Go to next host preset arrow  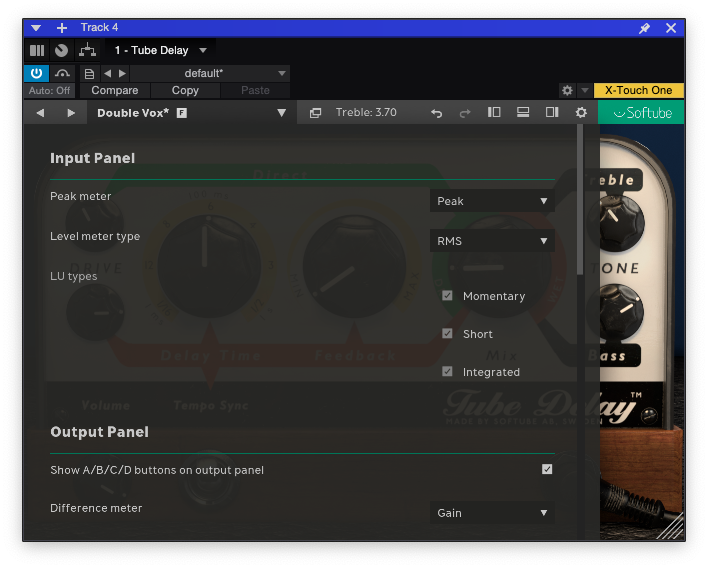[x=122, y=73]
